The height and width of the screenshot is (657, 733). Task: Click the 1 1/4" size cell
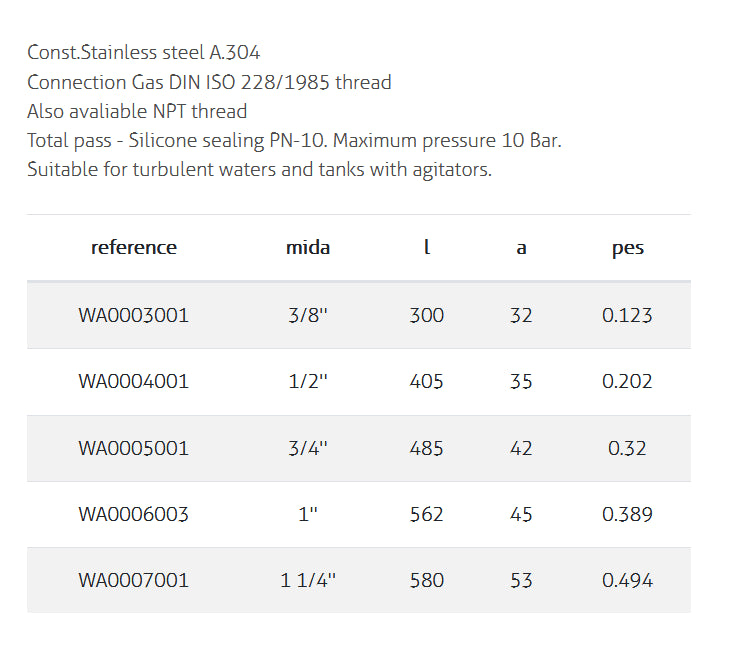[x=307, y=580]
